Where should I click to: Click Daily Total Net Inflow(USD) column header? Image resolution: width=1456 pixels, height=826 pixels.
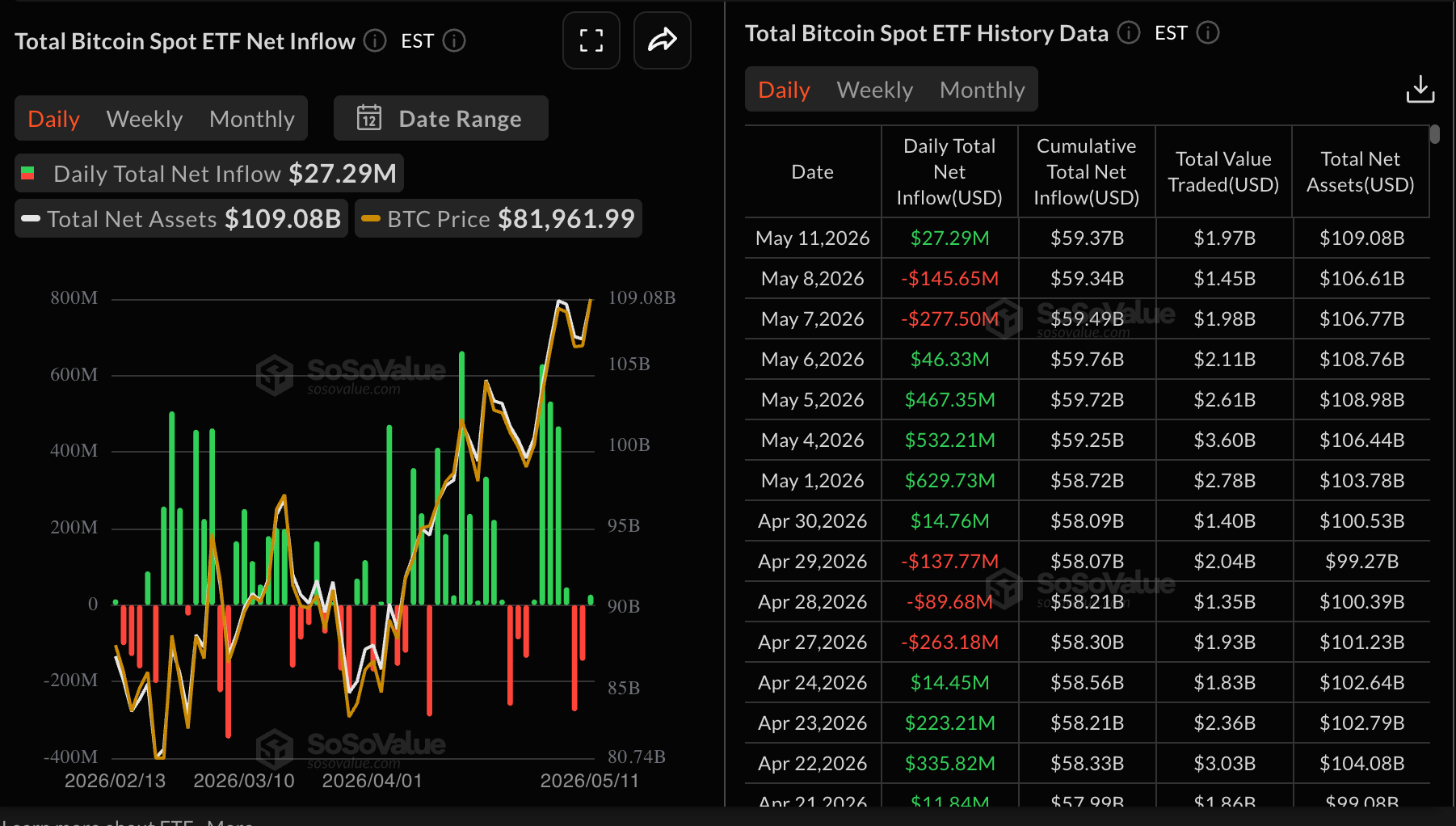[949, 171]
